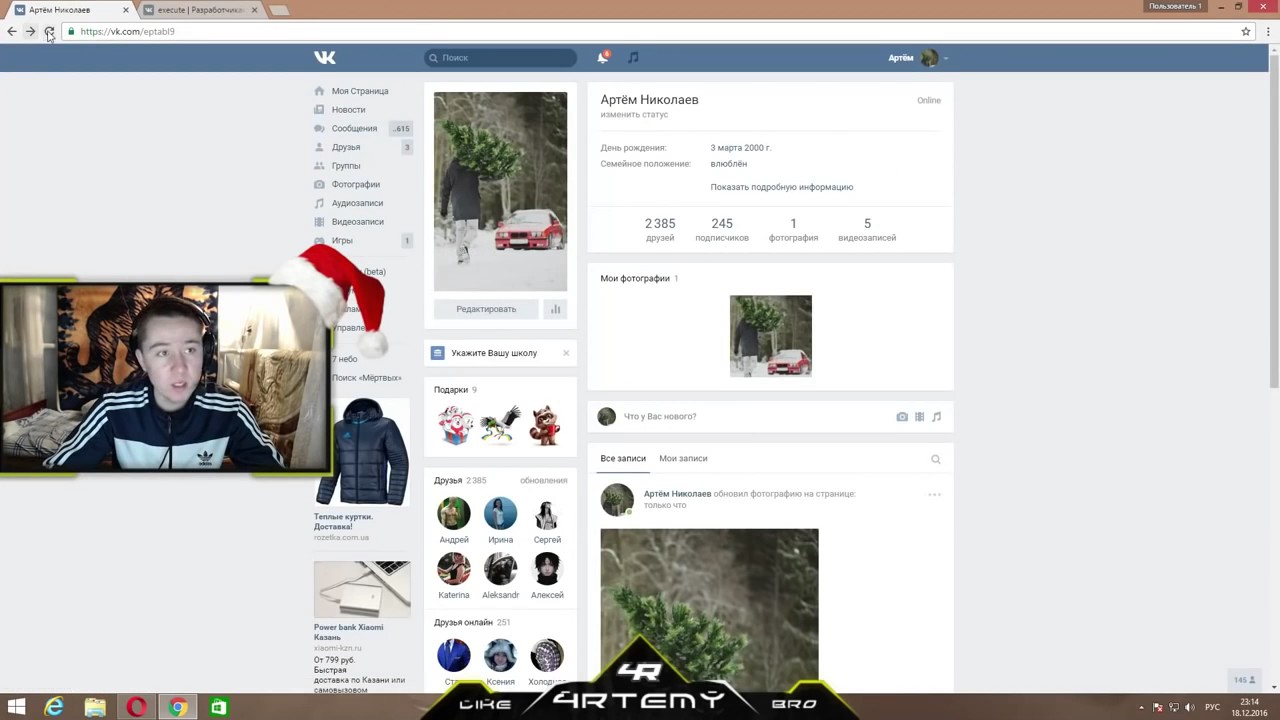The height and width of the screenshot is (720, 1280).
Task: Open Windows Start menu
Action: pos(16,707)
